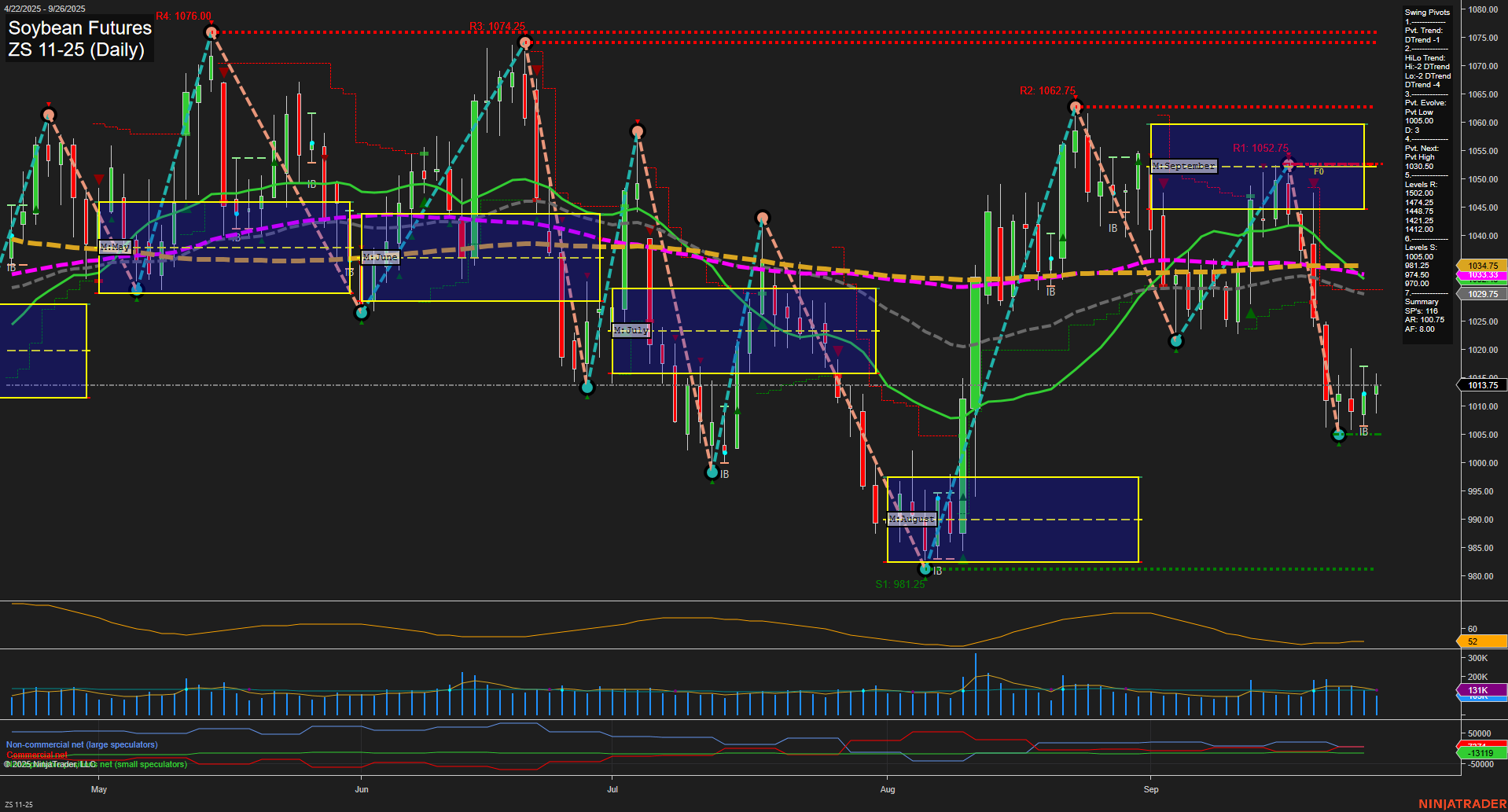Click the green -13119 COT value marker
The width and height of the screenshot is (1508, 812).
click(x=1479, y=753)
